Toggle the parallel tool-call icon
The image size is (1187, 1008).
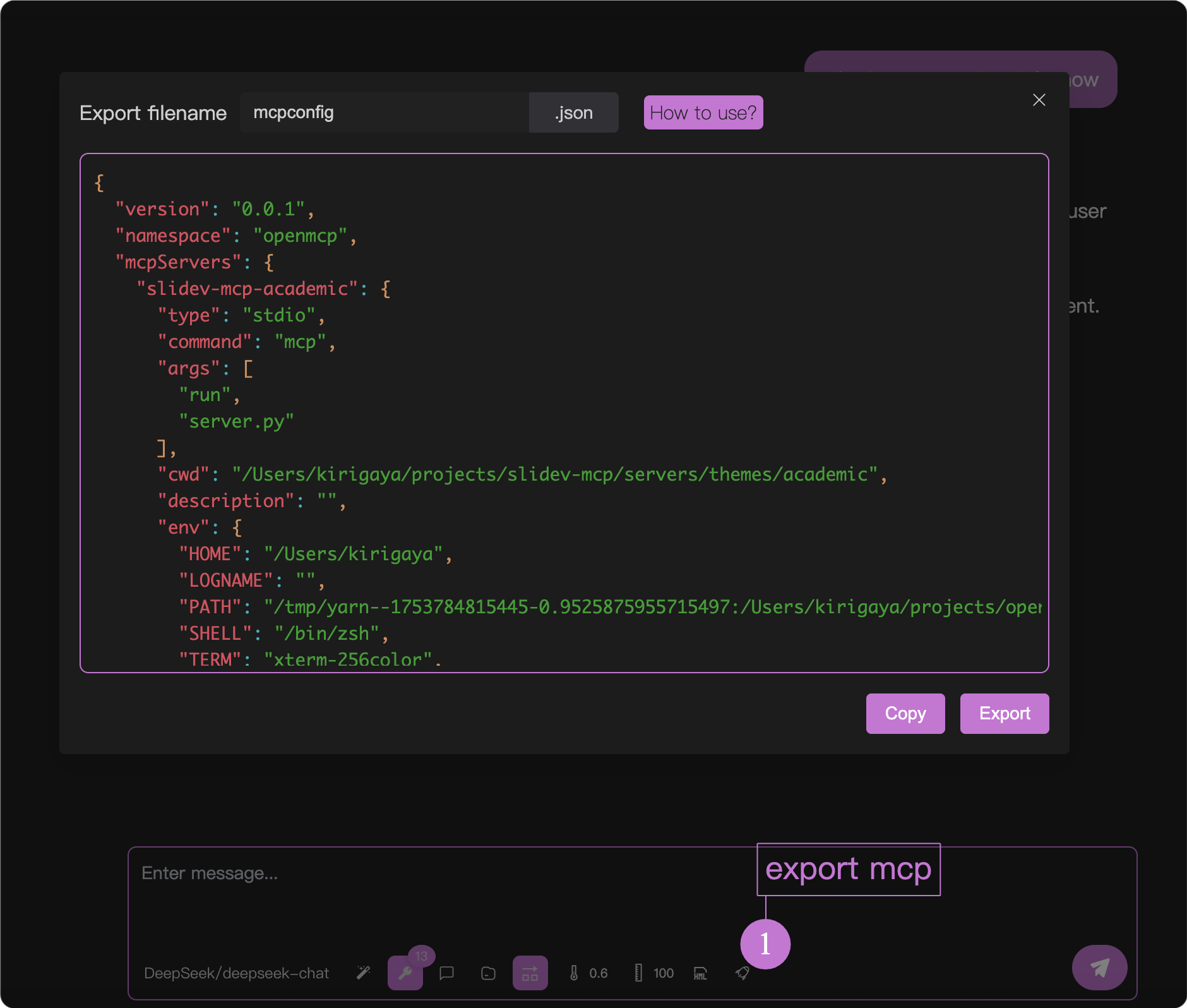530,973
